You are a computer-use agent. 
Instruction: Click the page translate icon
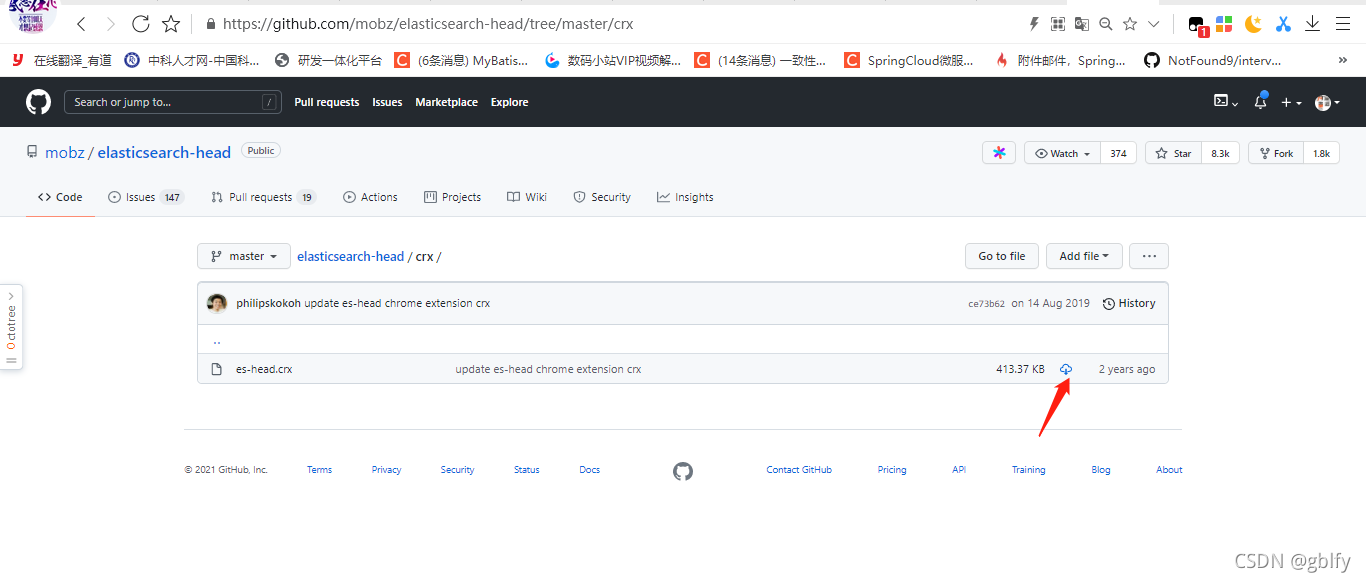pyautogui.click(x=1081, y=23)
